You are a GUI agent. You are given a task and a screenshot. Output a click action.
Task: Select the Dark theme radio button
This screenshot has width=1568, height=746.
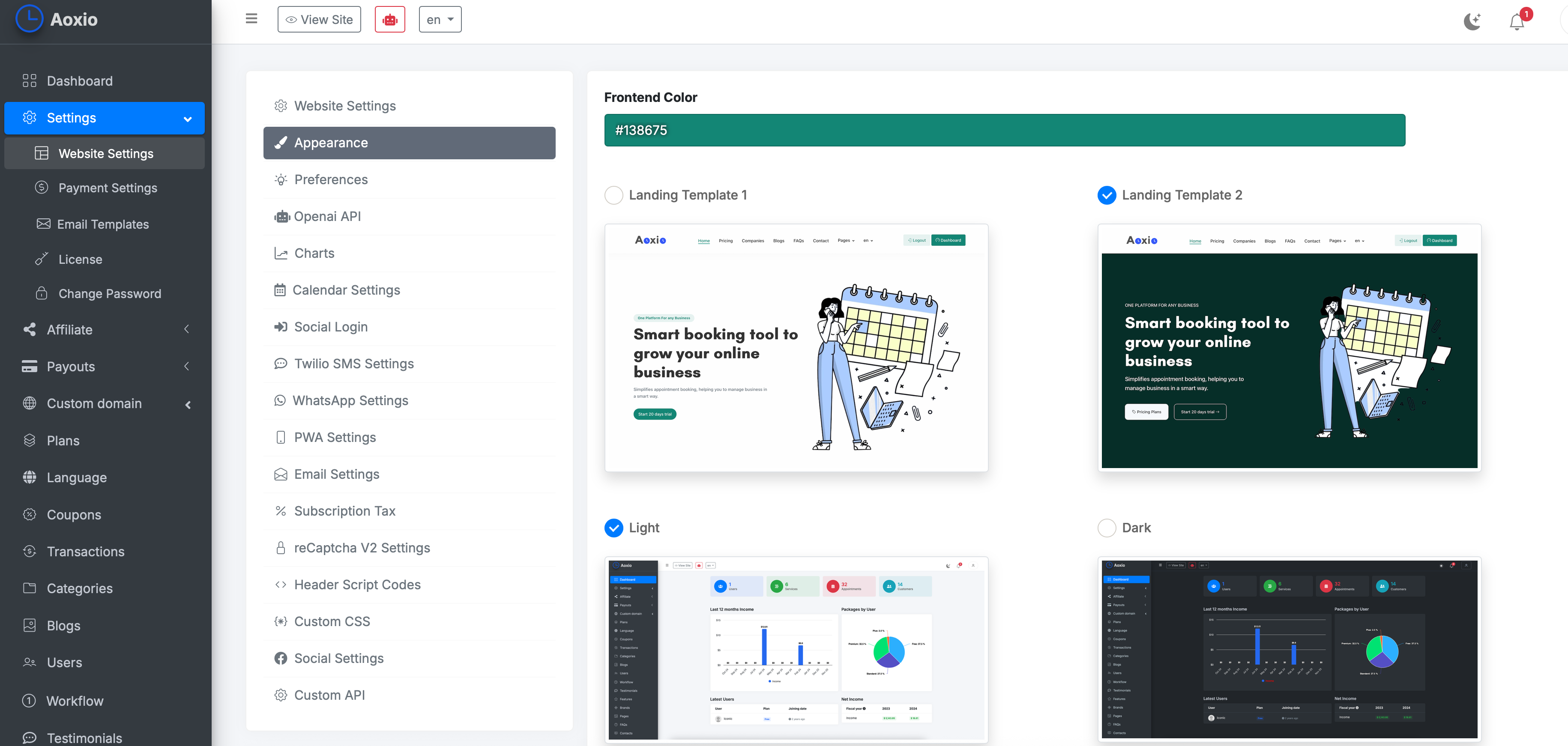click(x=1106, y=528)
